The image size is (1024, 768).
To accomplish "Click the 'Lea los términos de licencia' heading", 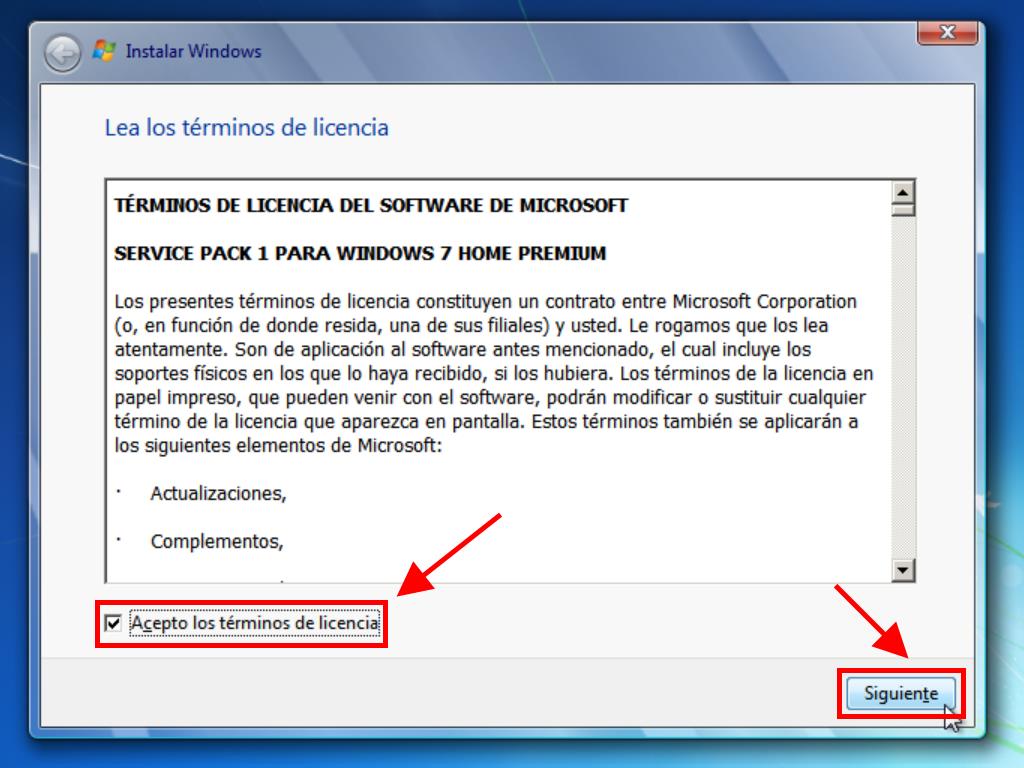I will tap(246, 128).
